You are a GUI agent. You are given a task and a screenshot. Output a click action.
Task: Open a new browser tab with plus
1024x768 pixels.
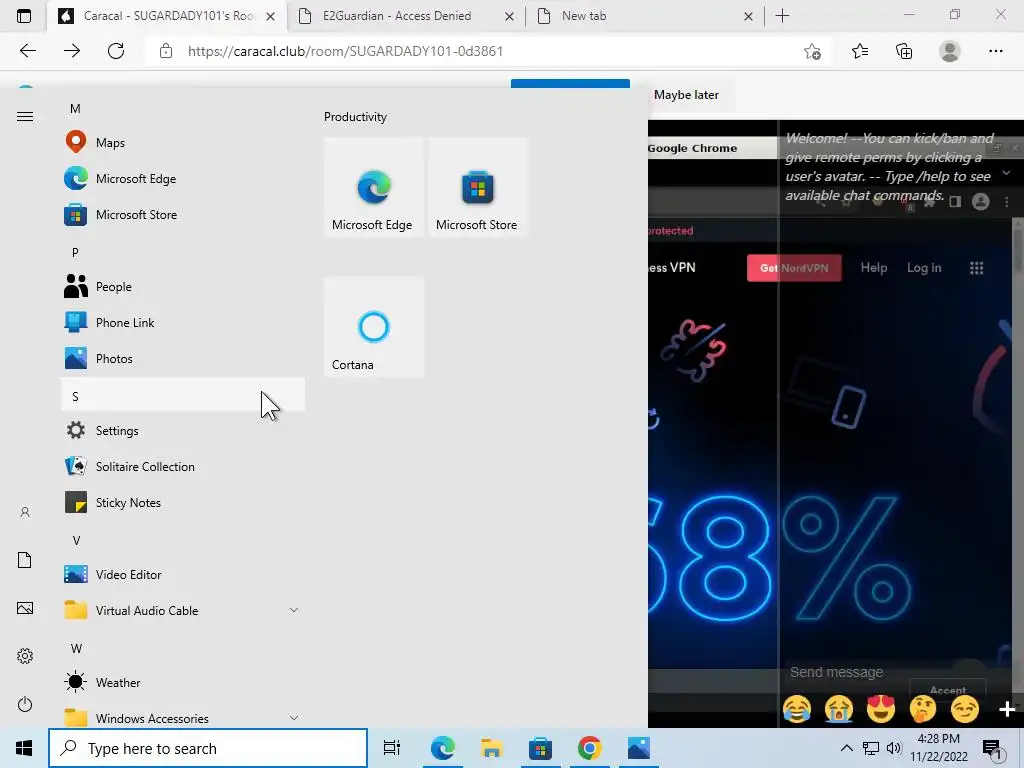[x=782, y=16]
